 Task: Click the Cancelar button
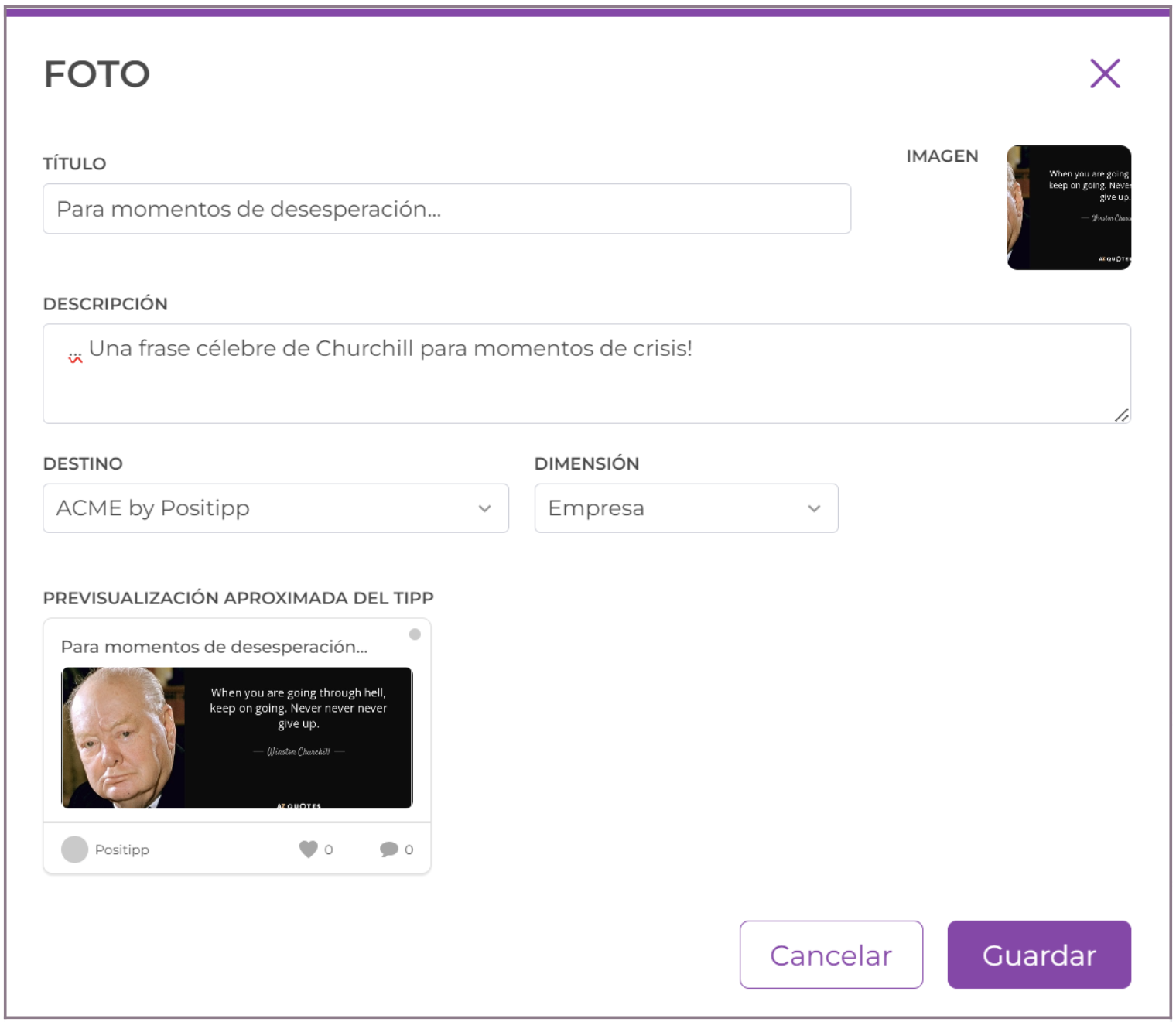coord(831,955)
